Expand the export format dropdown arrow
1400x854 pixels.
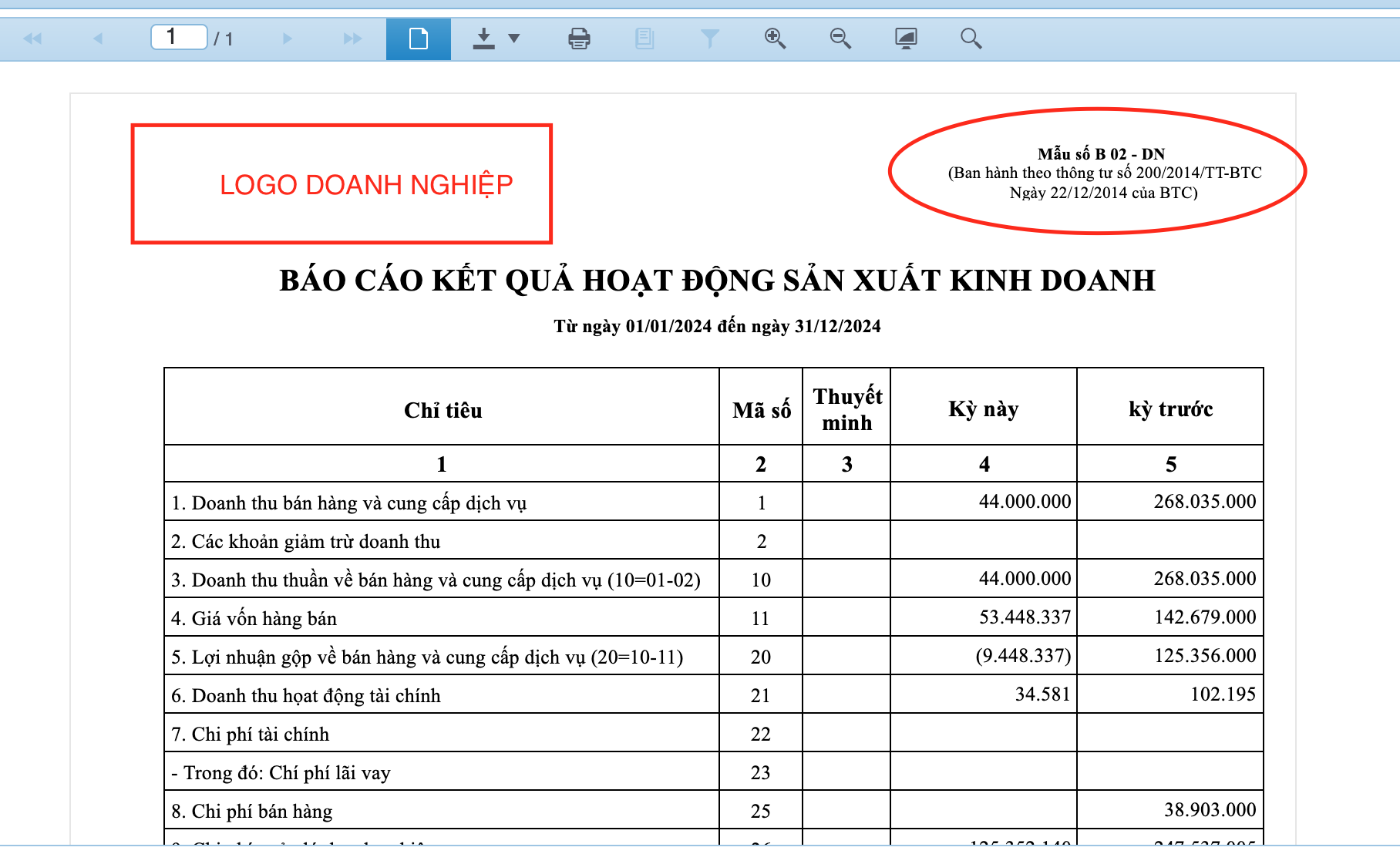coord(514,39)
